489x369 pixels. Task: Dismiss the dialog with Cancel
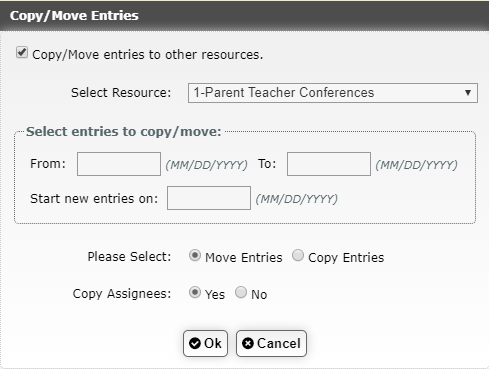pos(271,343)
